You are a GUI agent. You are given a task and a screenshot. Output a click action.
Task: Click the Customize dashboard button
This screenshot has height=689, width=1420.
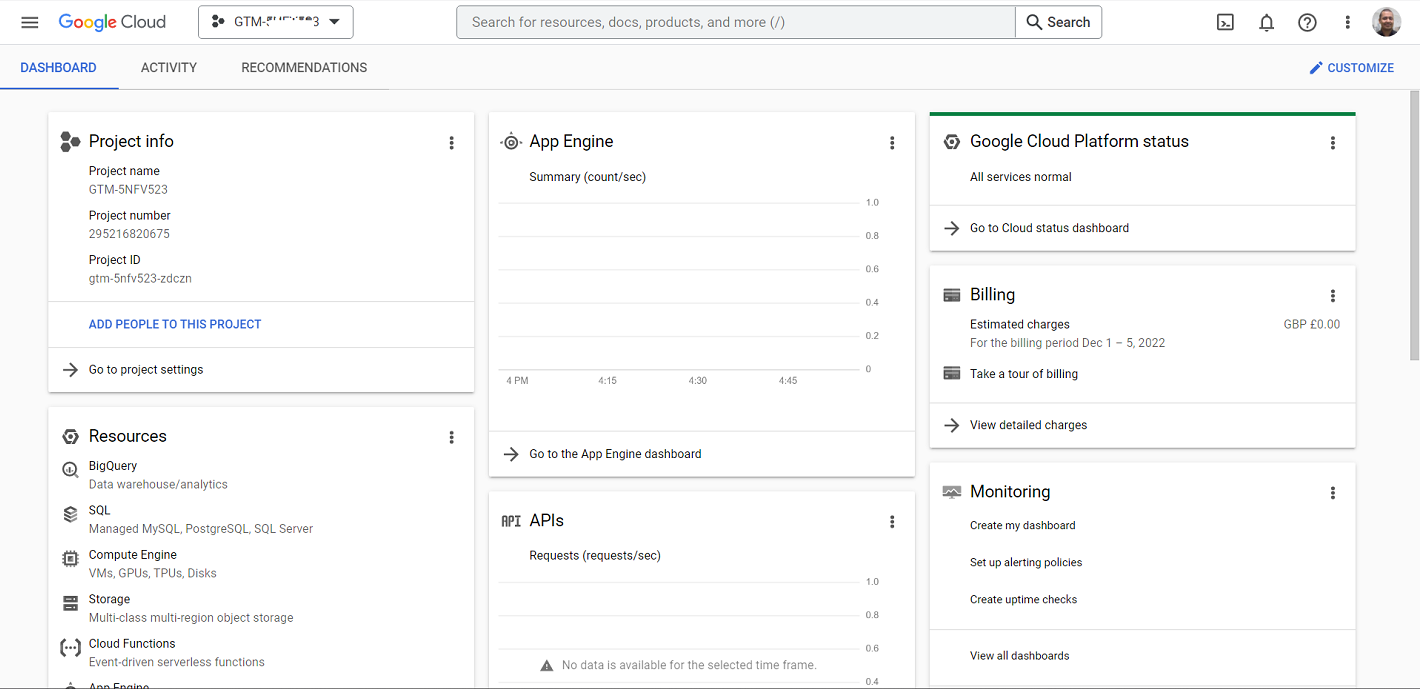point(1351,68)
